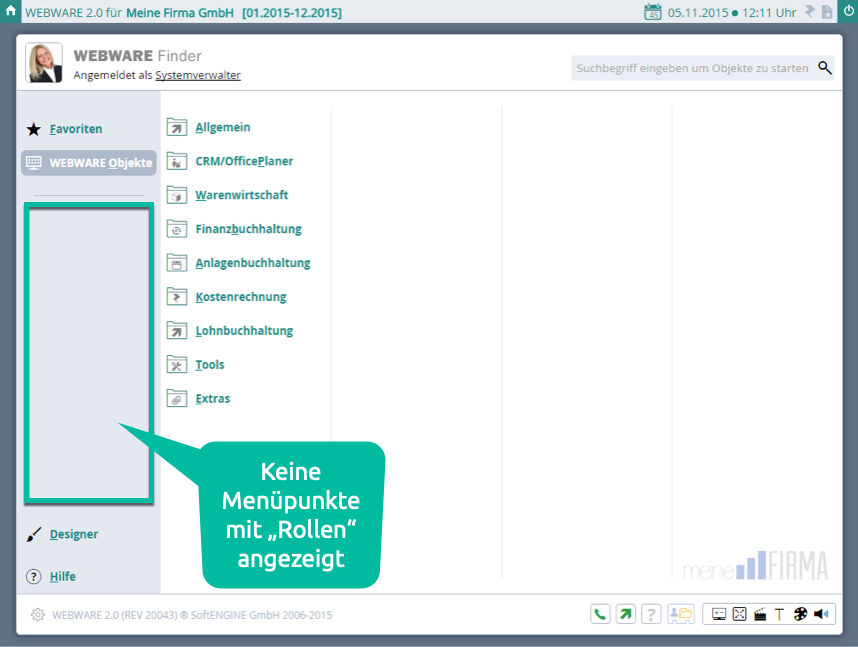Click the power button at top right

[x=846, y=12]
